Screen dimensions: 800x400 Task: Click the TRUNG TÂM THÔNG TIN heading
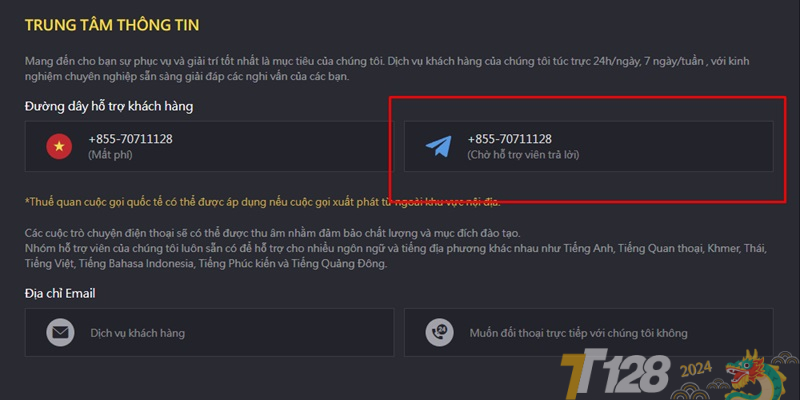pos(112,25)
